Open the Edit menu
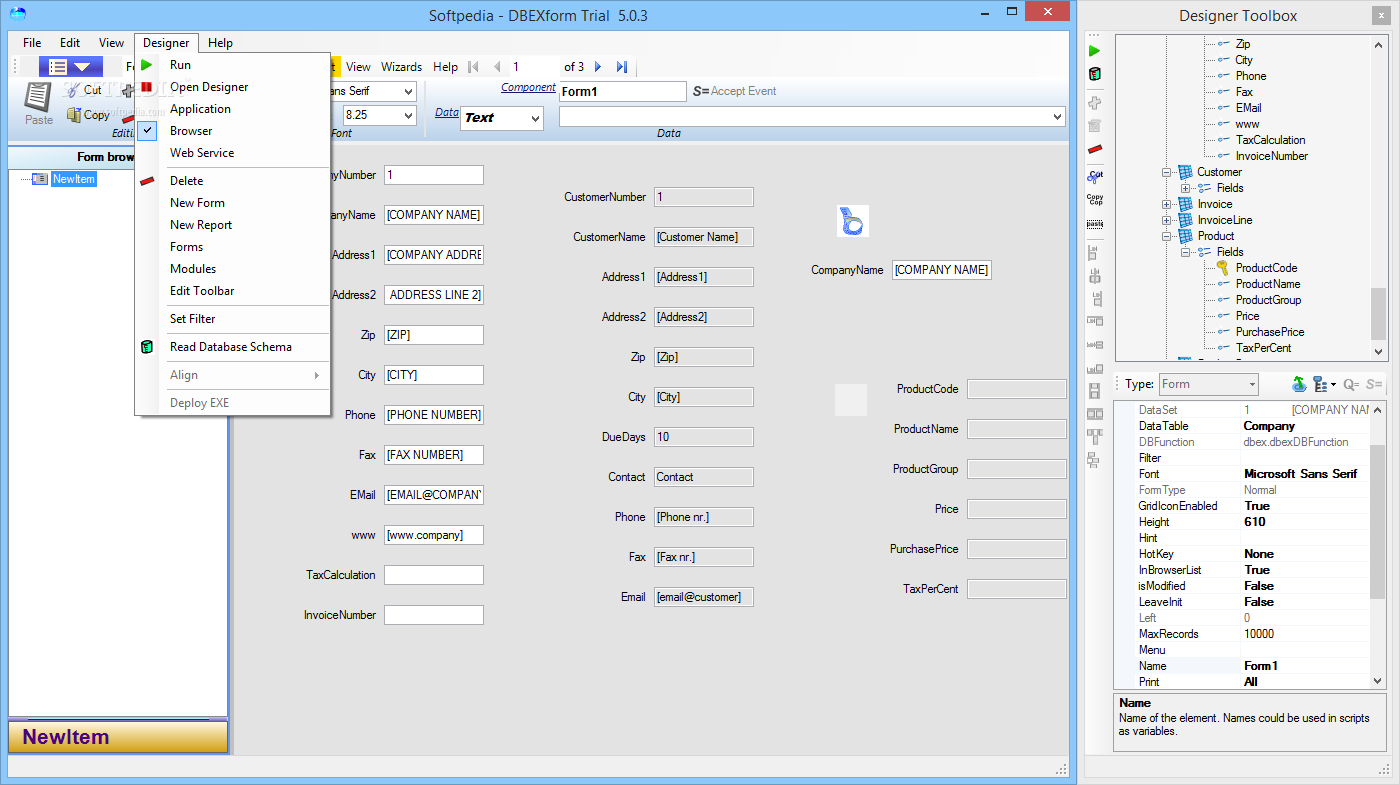Screen dimensions: 1400x785 [x=70, y=43]
